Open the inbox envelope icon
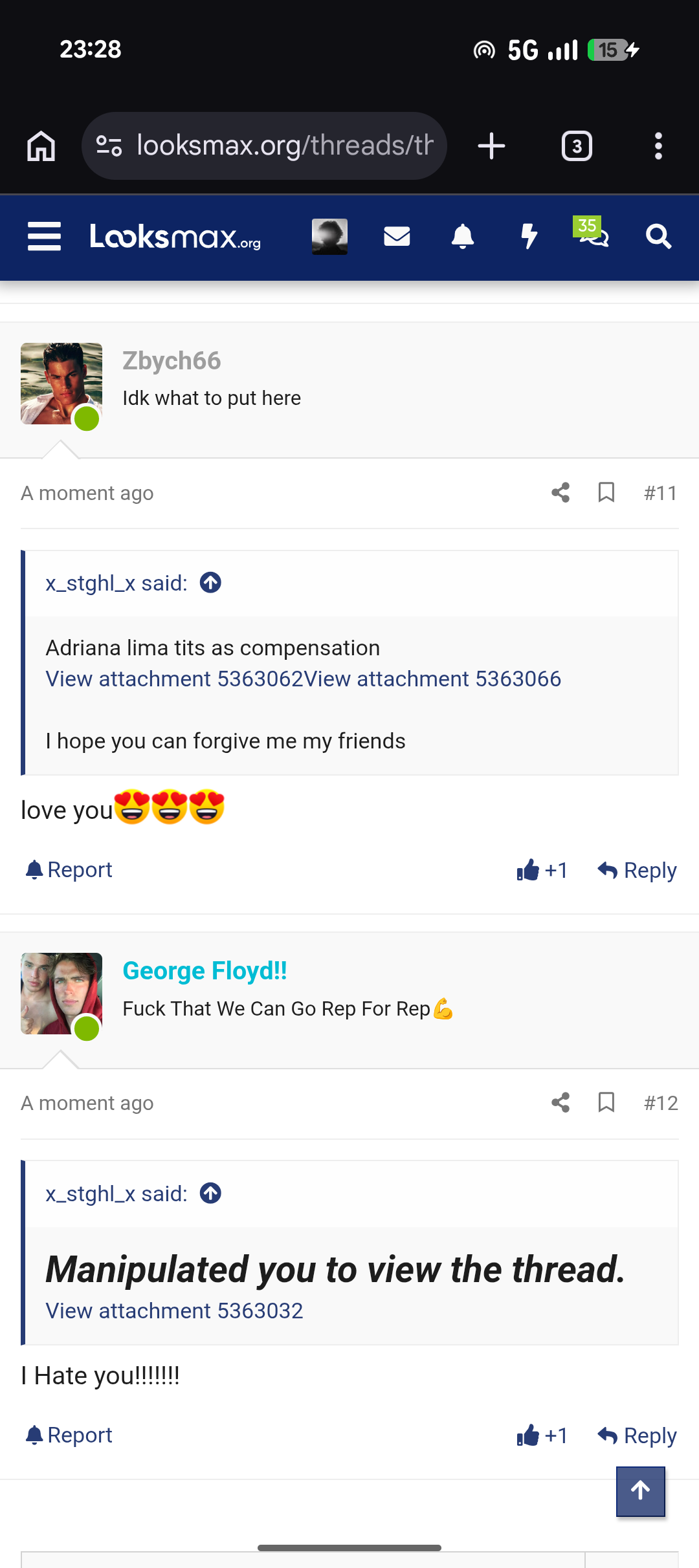The width and height of the screenshot is (699, 1568). 397,237
